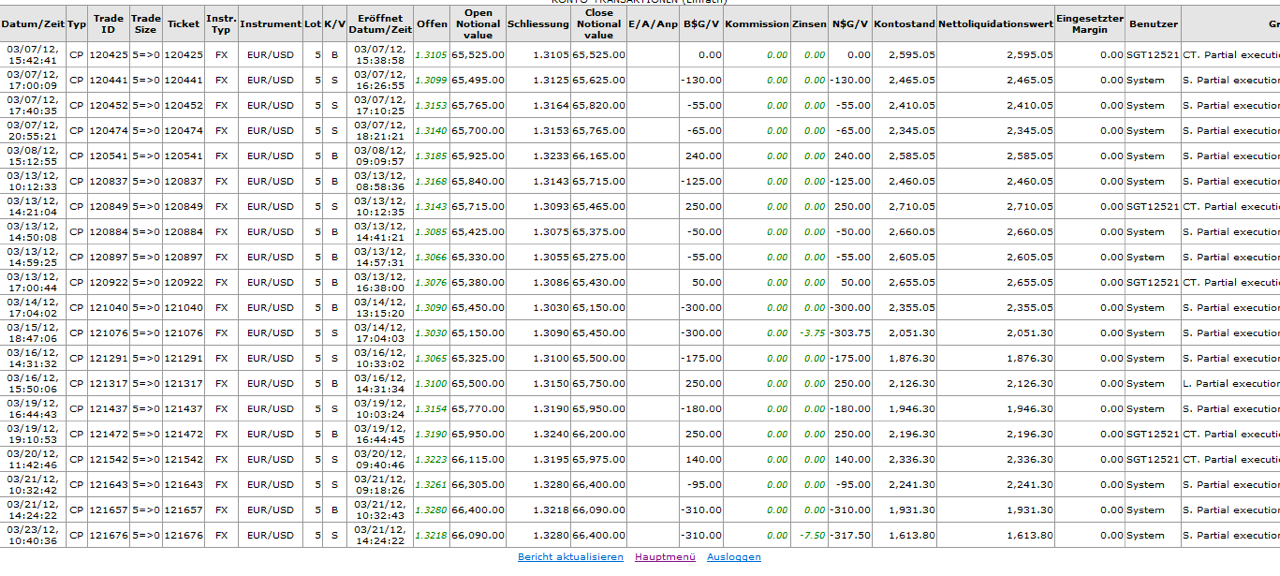1280x576 pixels.
Task: Click the Bericht aktualisieren link
Action: coord(570,557)
